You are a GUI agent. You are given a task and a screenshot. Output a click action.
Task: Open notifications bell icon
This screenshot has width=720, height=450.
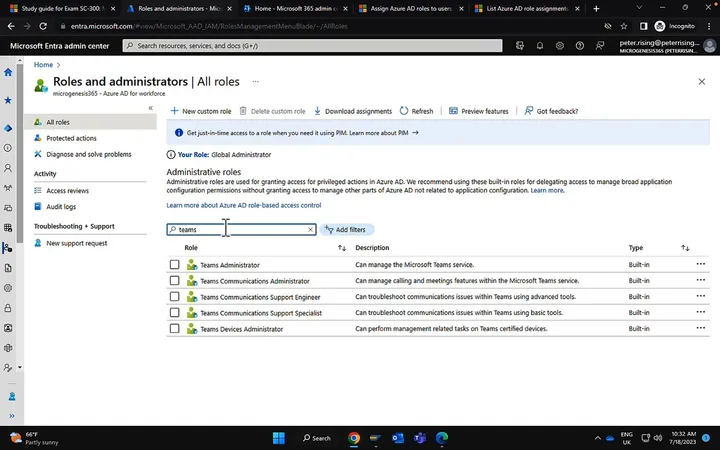click(540, 45)
